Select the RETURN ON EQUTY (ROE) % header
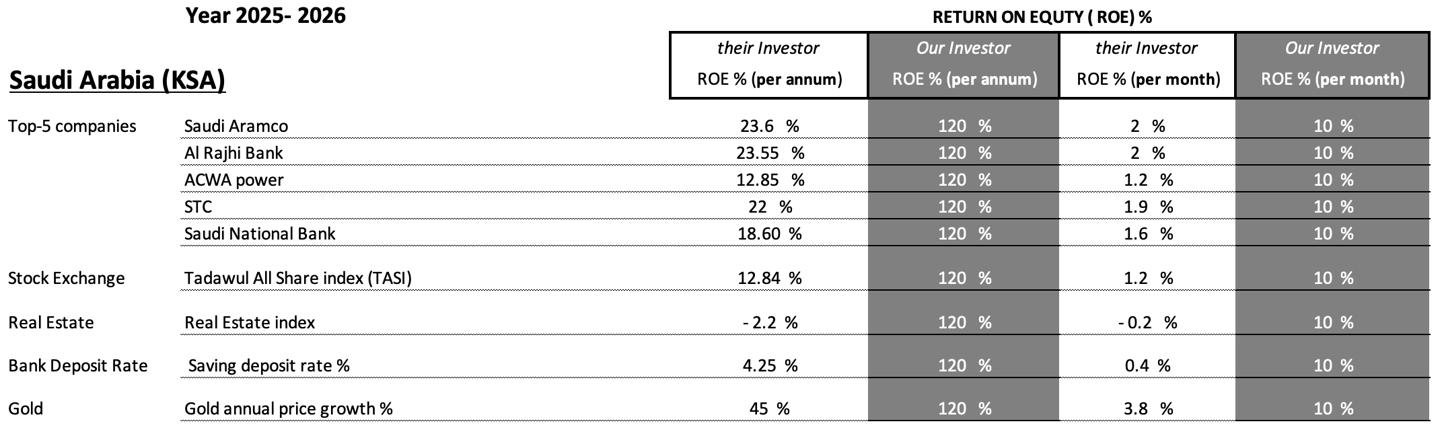This screenshot has width=1440, height=432. pos(1050,17)
